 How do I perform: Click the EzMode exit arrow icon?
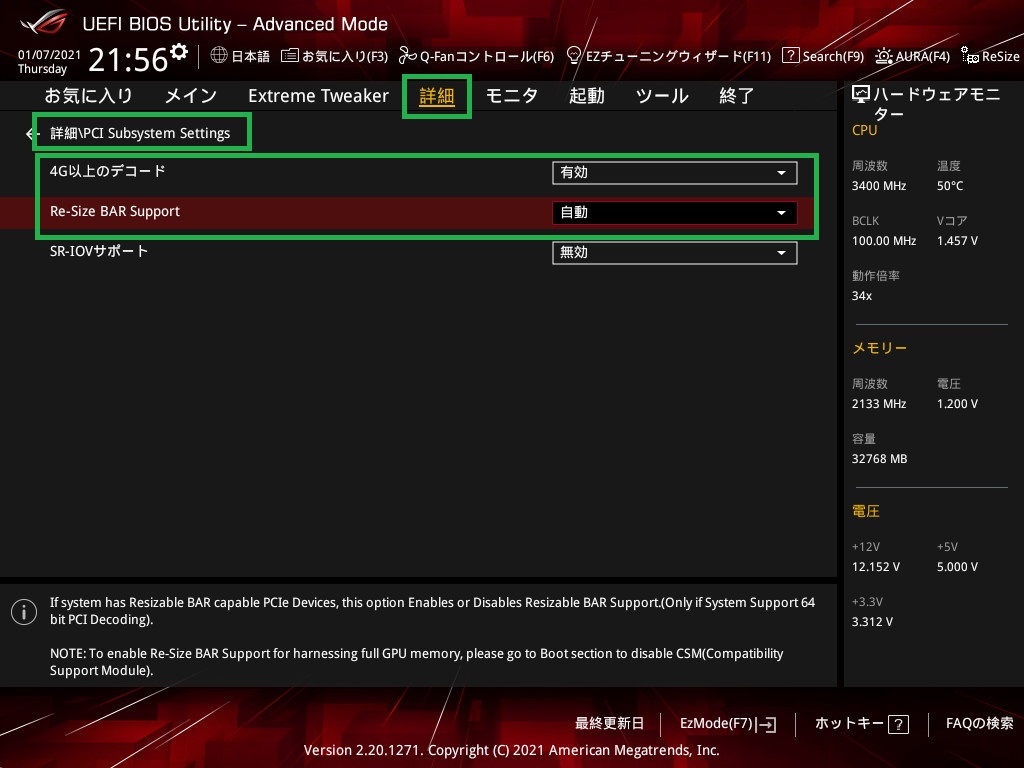tap(766, 724)
